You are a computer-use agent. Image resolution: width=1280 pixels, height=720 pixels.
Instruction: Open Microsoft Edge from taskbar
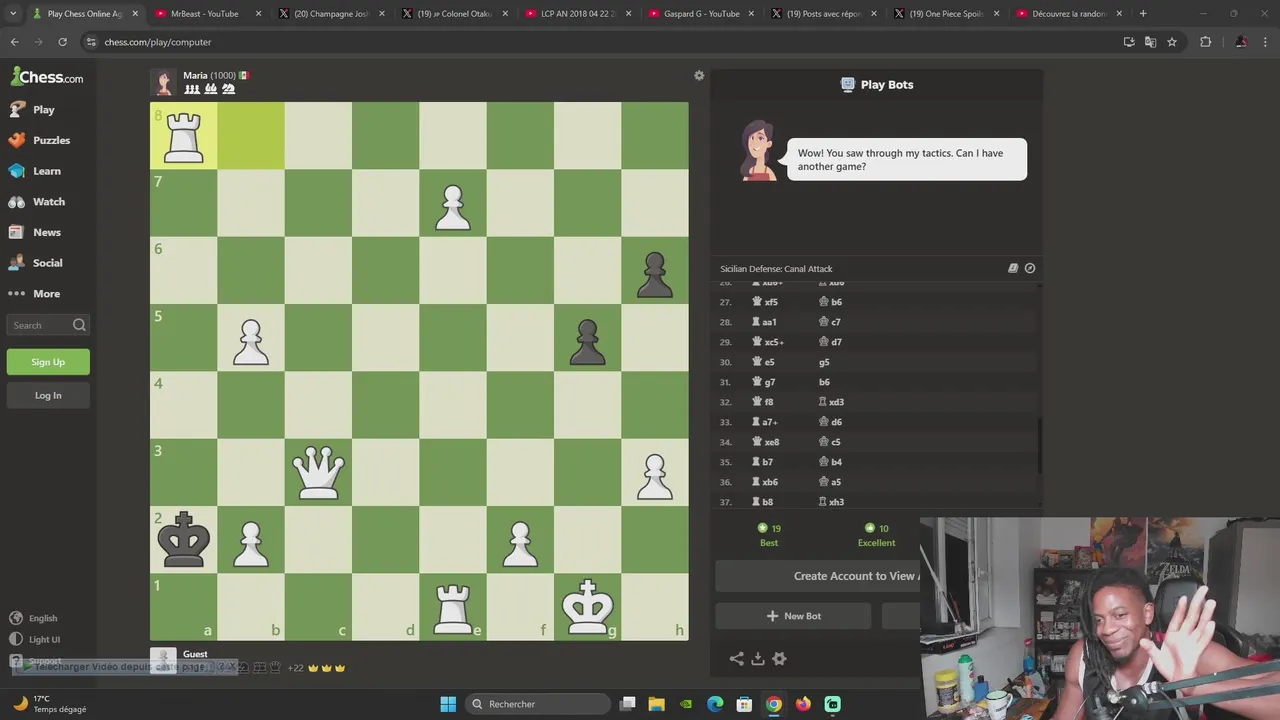715,704
